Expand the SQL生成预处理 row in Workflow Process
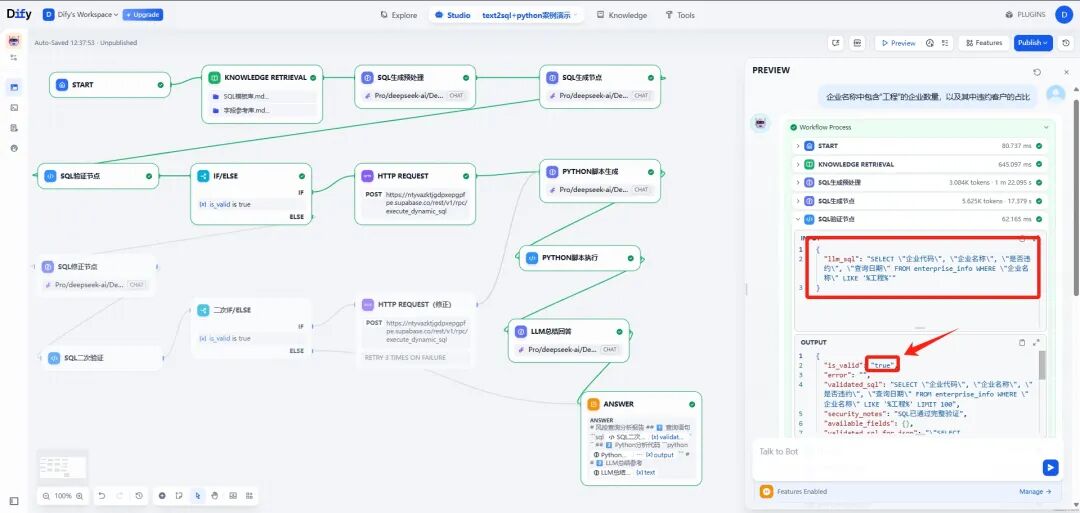This screenshot has height=513, width=1080. coord(919,182)
